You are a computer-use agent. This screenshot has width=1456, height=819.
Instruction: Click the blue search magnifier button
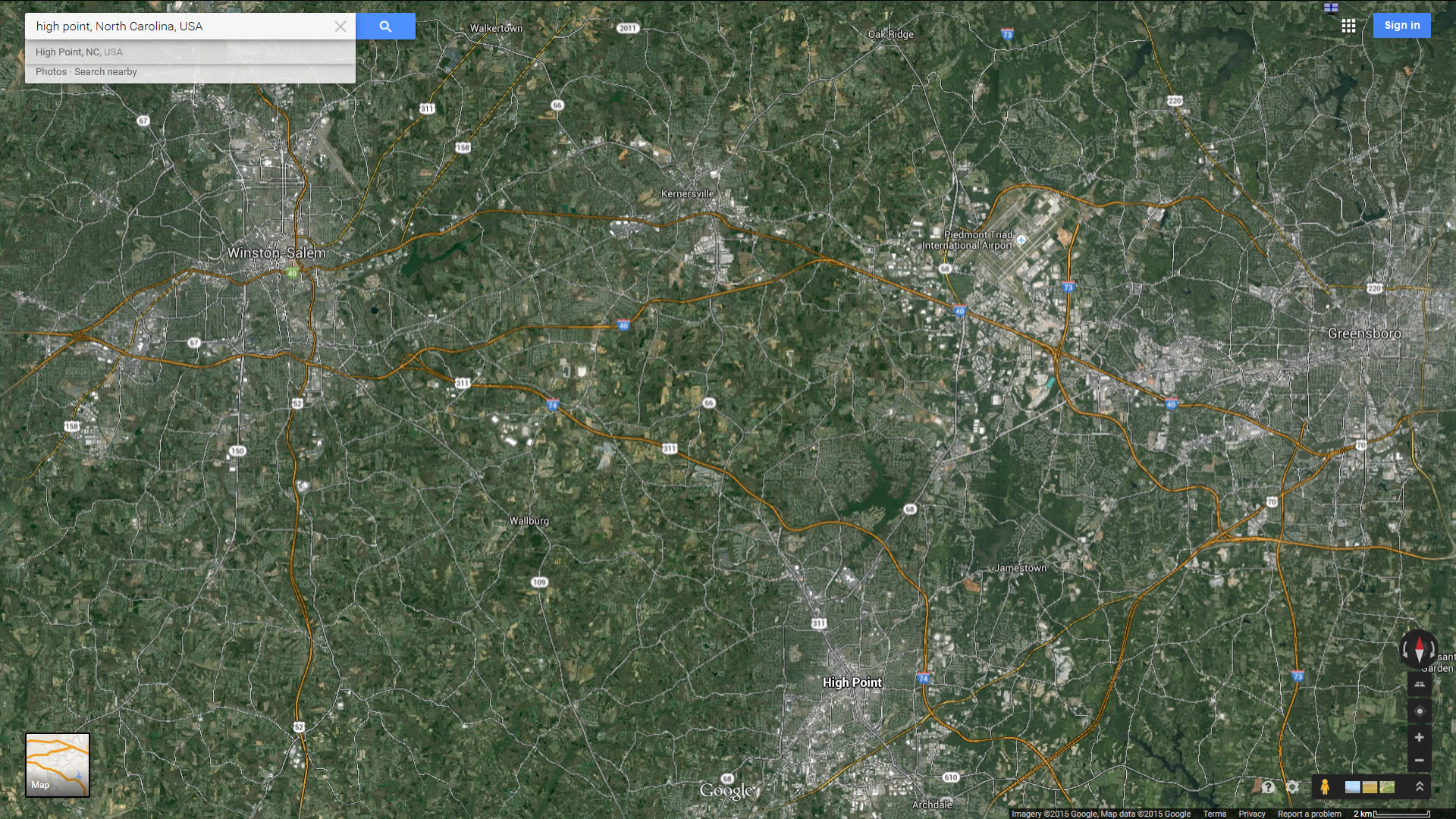click(x=385, y=27)
